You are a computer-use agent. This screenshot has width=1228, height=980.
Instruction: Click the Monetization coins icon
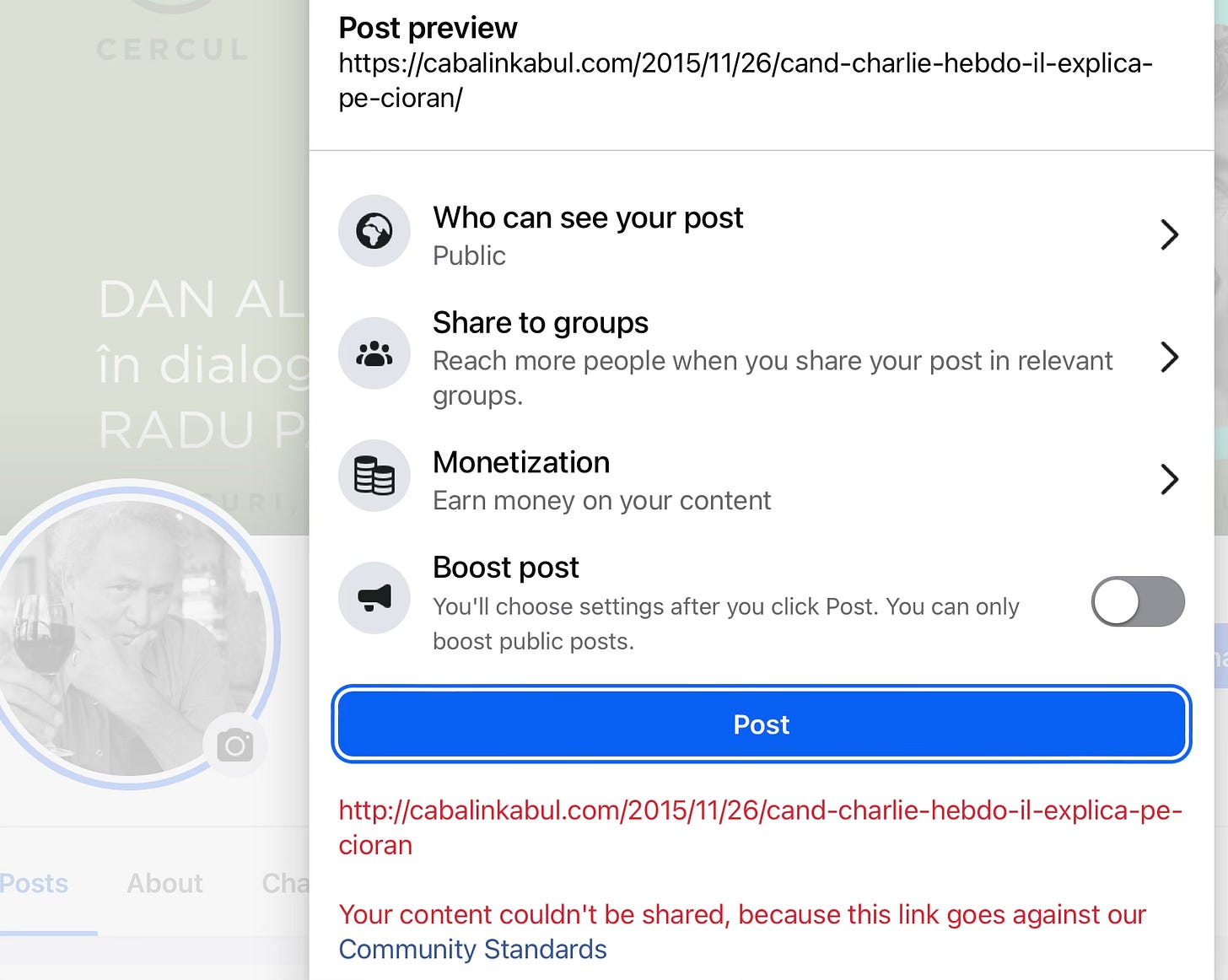374,476
